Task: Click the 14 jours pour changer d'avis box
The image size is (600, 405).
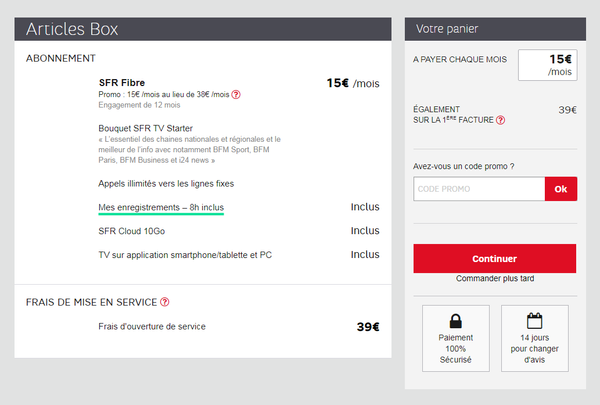Action: 535,338
